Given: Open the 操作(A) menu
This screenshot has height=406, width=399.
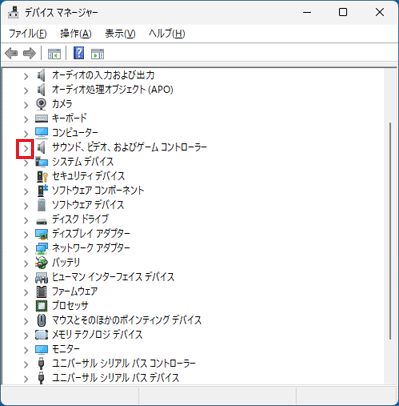Looking at the screenshot, I should point(76,34).
